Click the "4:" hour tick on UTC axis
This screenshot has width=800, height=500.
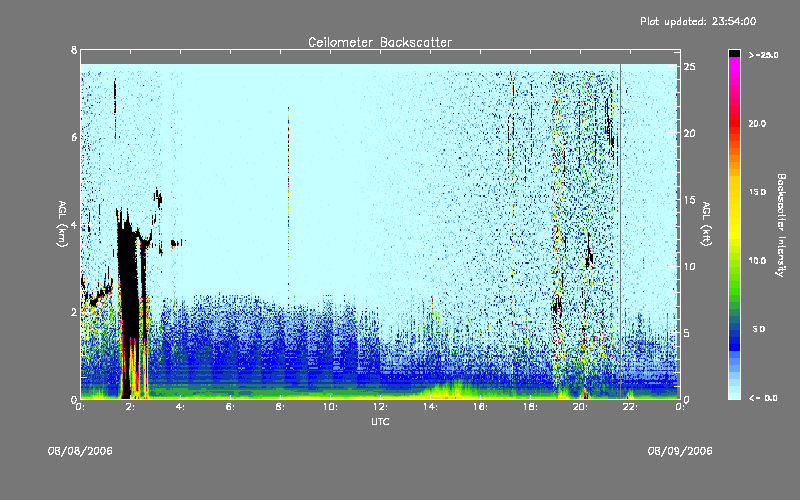click(x=181, y=407)
